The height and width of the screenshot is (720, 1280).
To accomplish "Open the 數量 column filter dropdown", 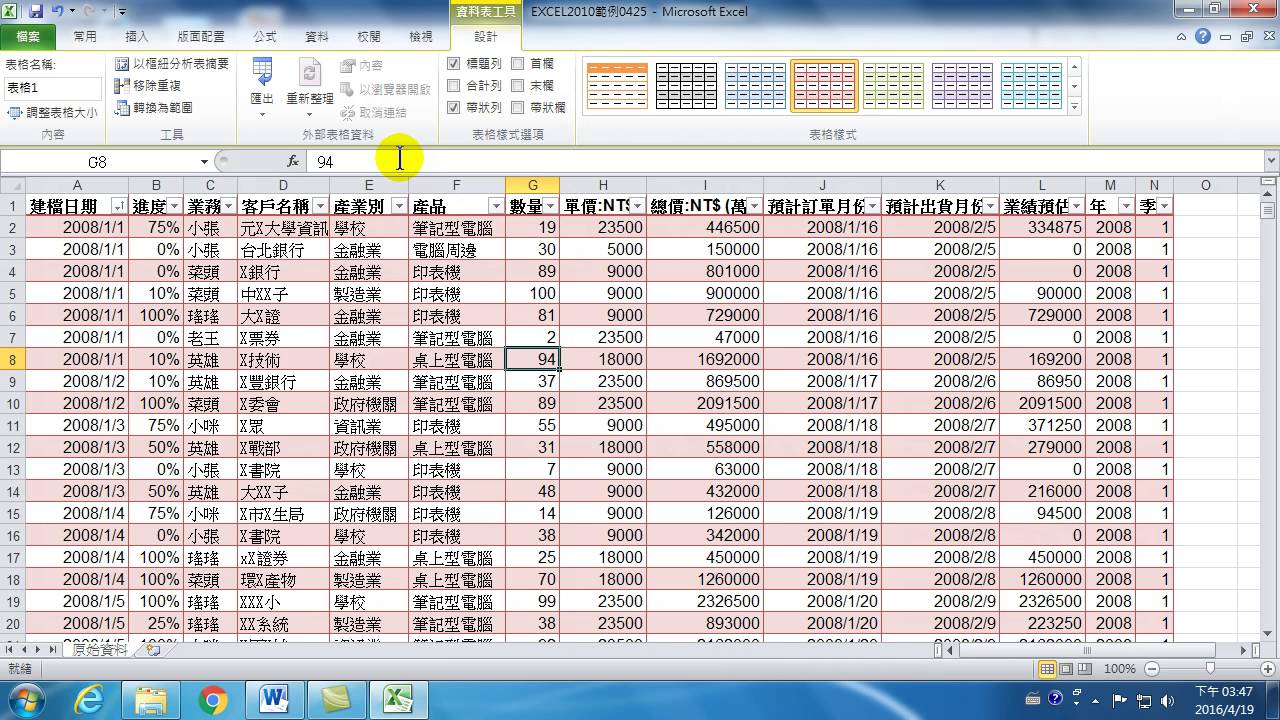I will point(550,206).
